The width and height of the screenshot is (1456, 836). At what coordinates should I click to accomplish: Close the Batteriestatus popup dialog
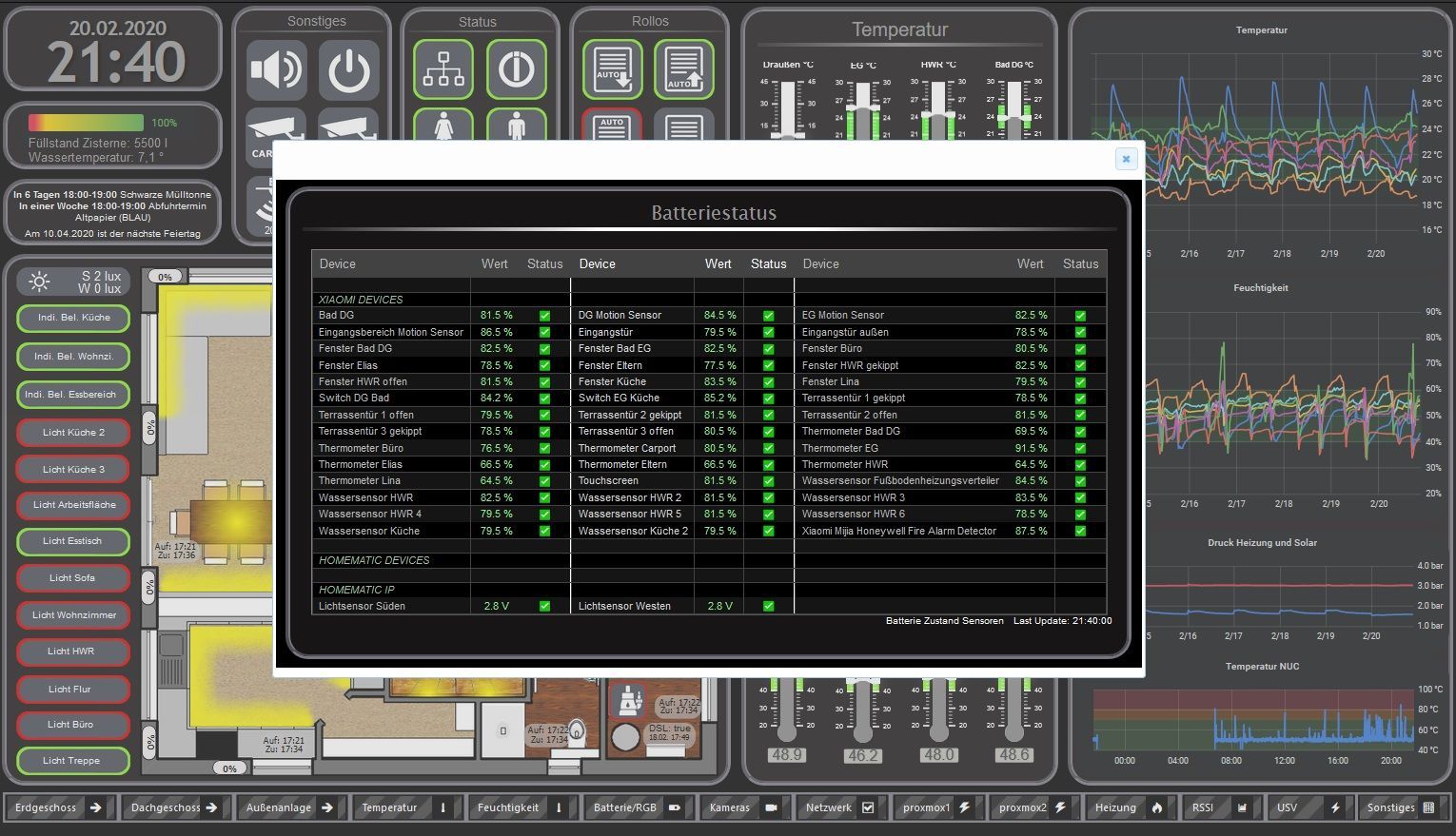click(x=1126, y=159)
